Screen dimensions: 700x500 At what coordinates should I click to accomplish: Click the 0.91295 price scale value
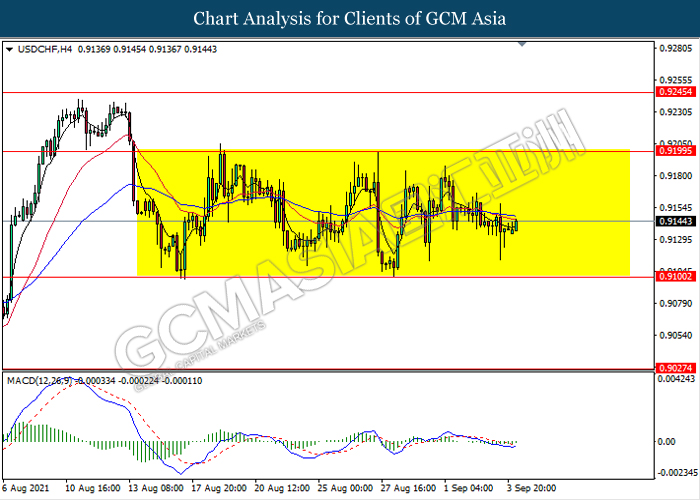click(x=676, y=240)
